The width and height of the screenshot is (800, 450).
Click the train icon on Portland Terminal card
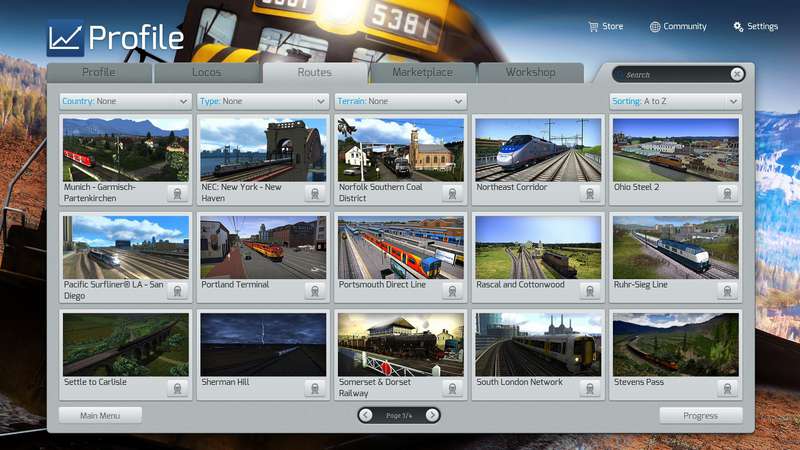click(x=315, y=292)
